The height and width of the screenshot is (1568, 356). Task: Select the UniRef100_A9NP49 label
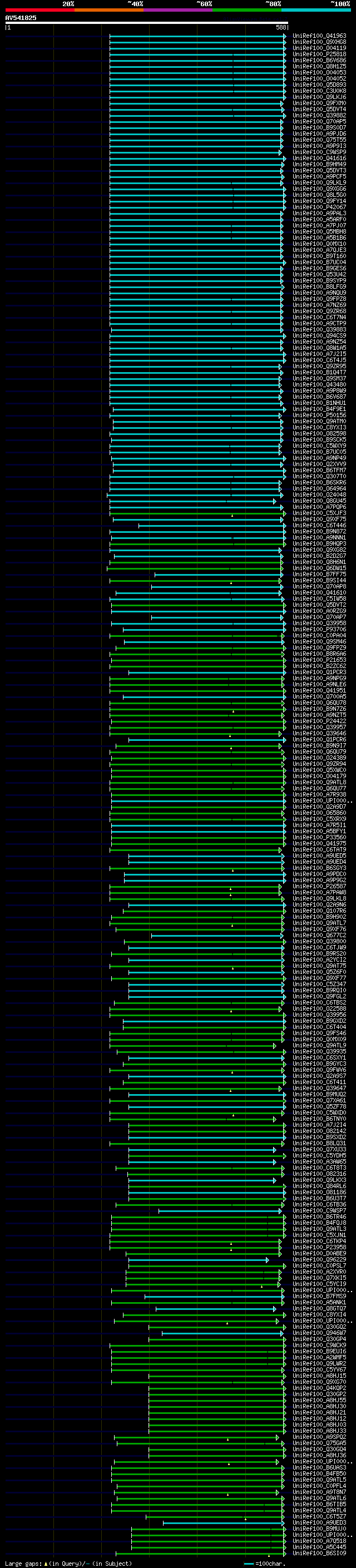pos(319,458)
